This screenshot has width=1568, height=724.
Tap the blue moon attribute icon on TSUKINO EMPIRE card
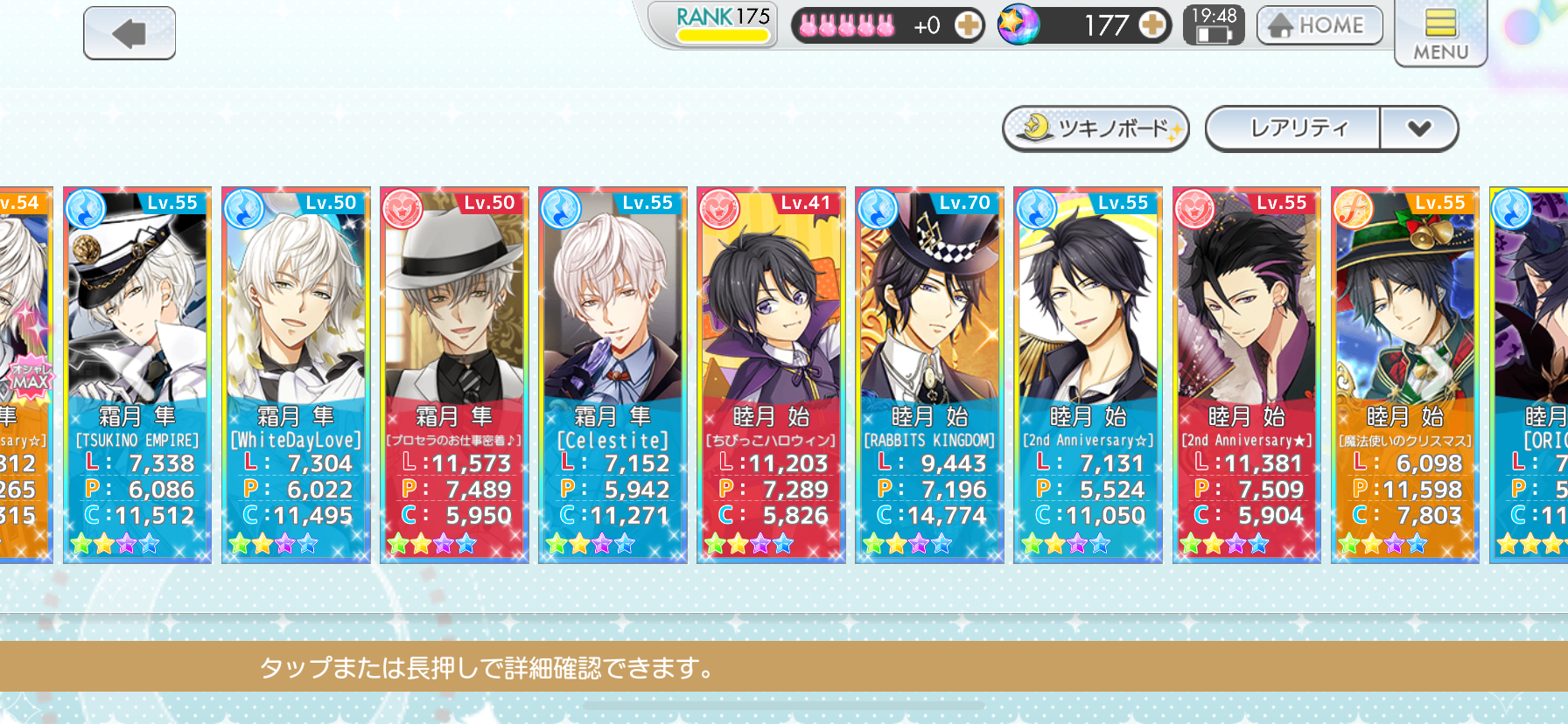(x=86, y=210)
